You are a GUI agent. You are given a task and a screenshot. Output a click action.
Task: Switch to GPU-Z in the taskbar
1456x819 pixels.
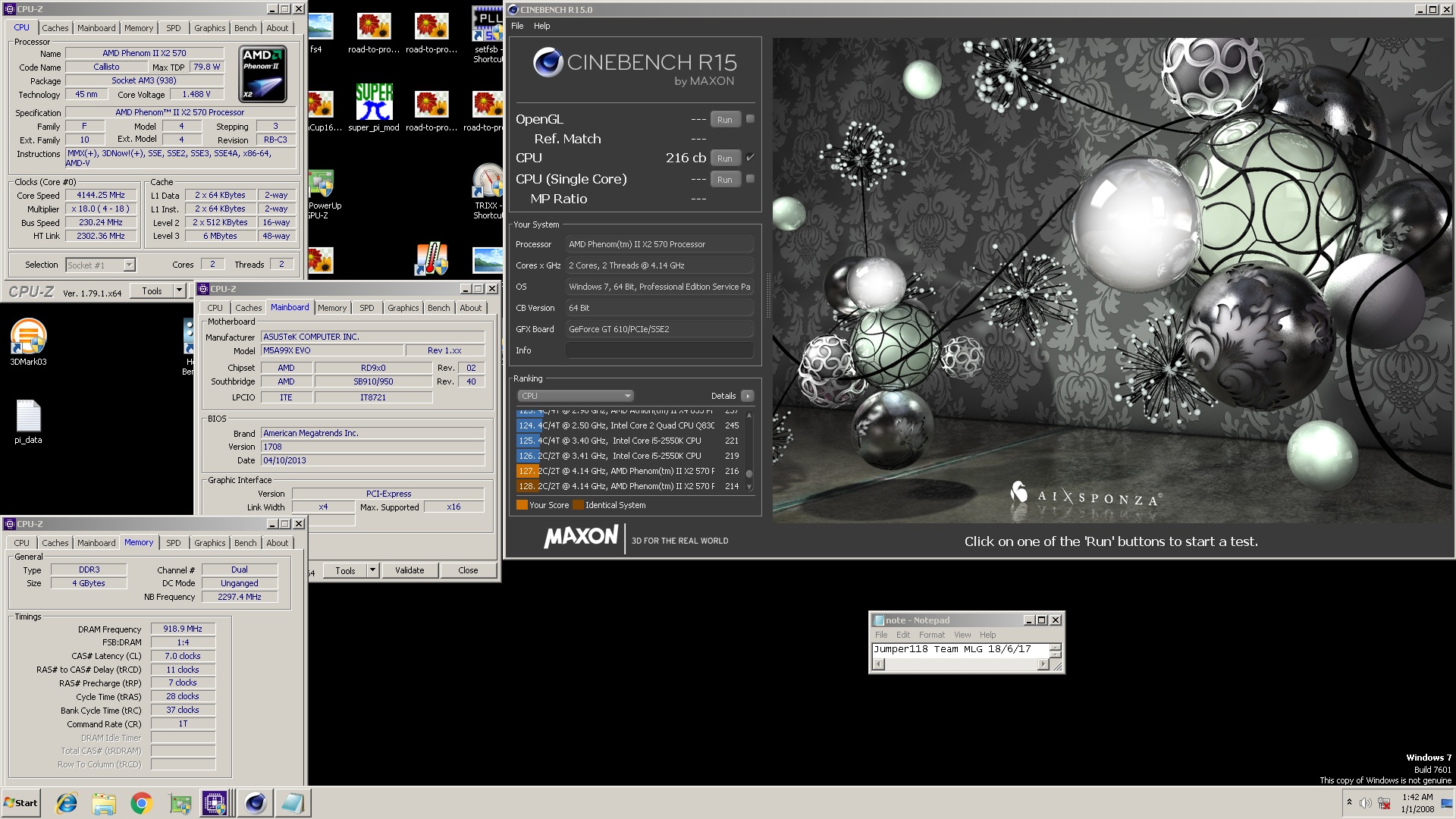(x=180, y=803)
